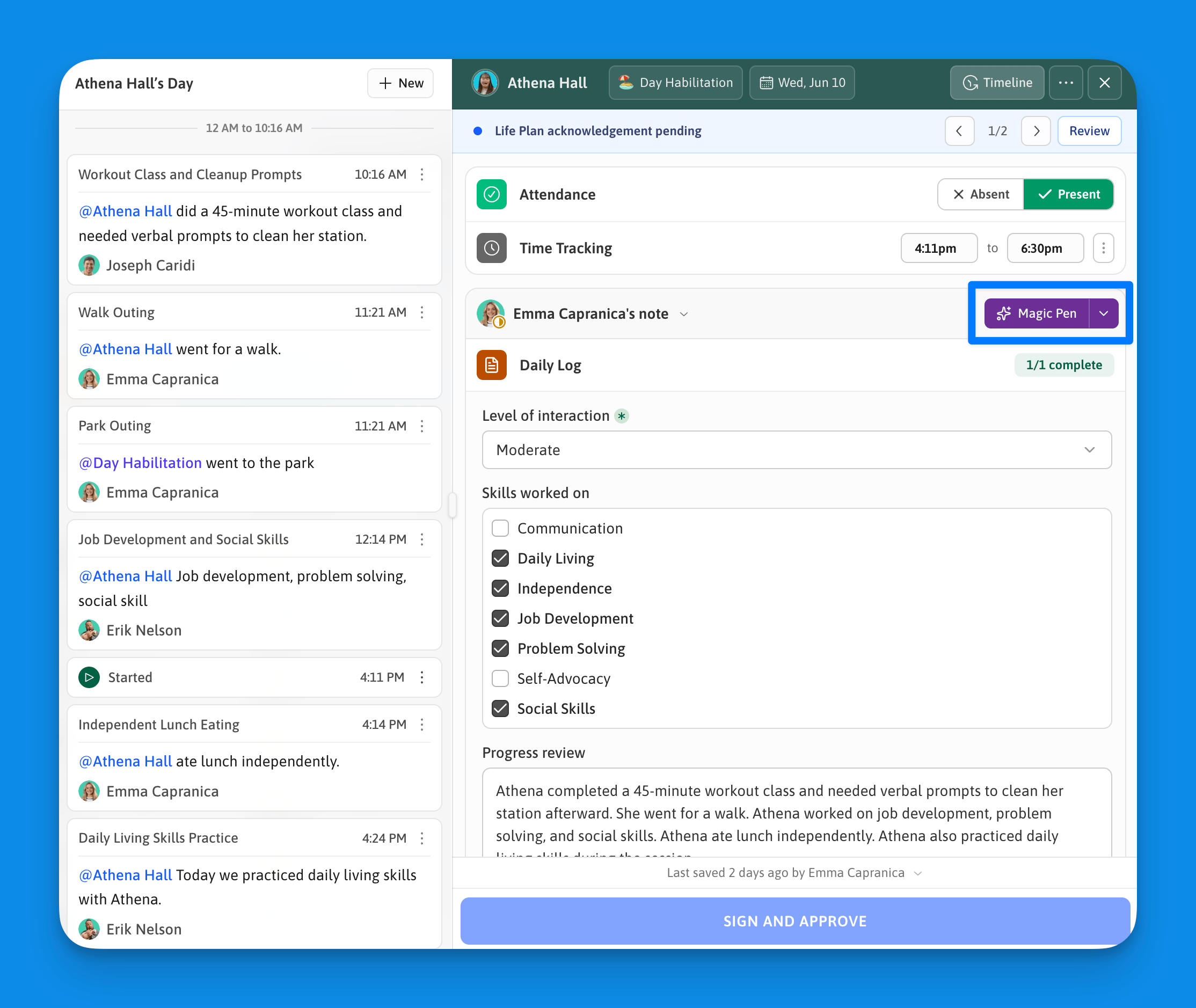
Task: Click Joseph Caridi's avatar
Action: pos(89,265)
